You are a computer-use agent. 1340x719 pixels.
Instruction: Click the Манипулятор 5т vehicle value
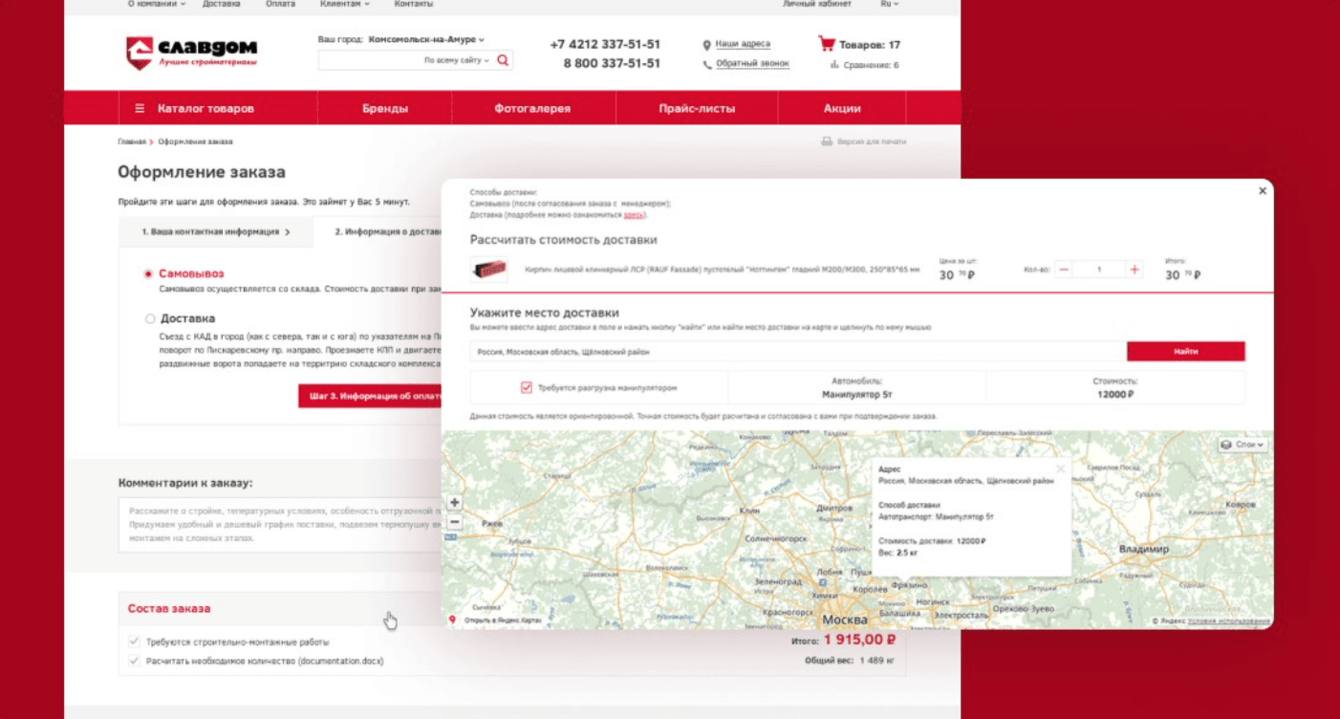[x=857, y=394]
